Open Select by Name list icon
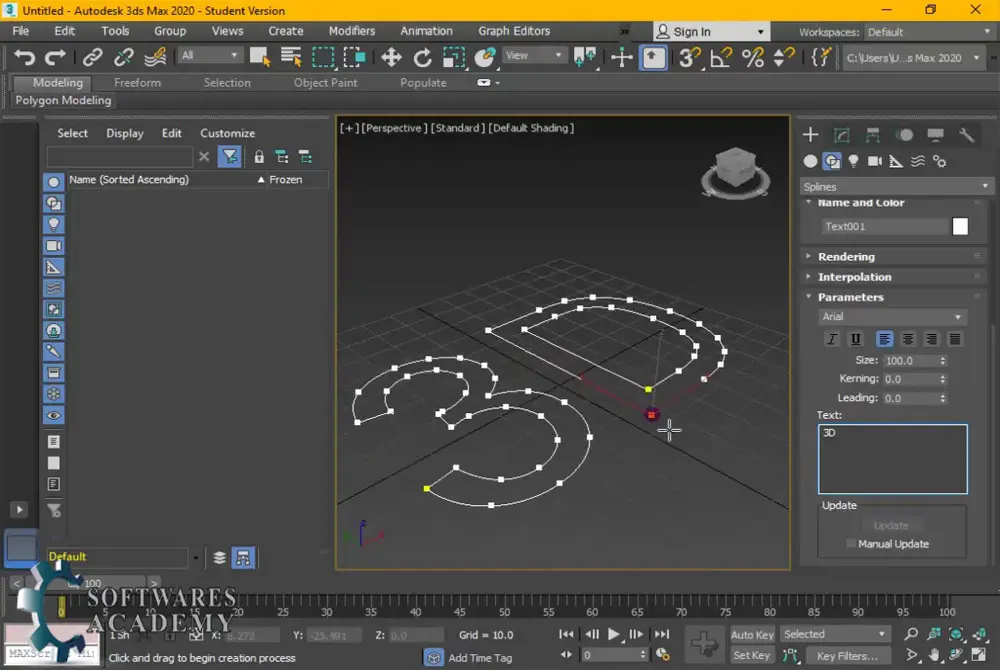This screenshot has height=670, width=1000. 291,57
